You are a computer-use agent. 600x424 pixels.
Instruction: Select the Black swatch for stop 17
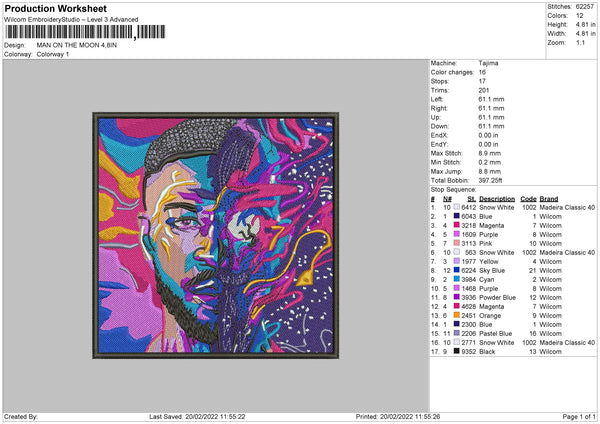[x=457, y=351]
